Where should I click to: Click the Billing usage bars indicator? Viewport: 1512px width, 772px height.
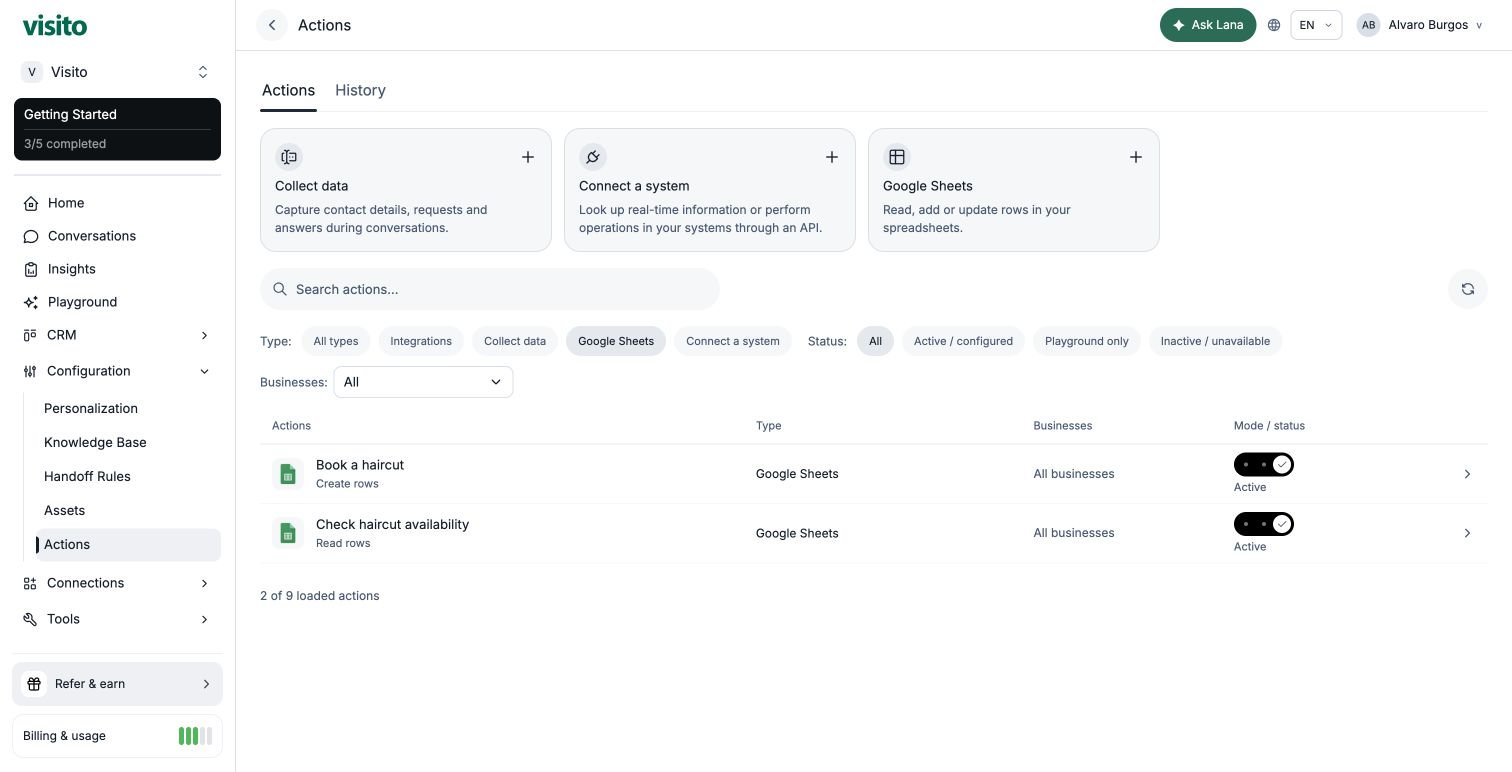tap(195, 736)
